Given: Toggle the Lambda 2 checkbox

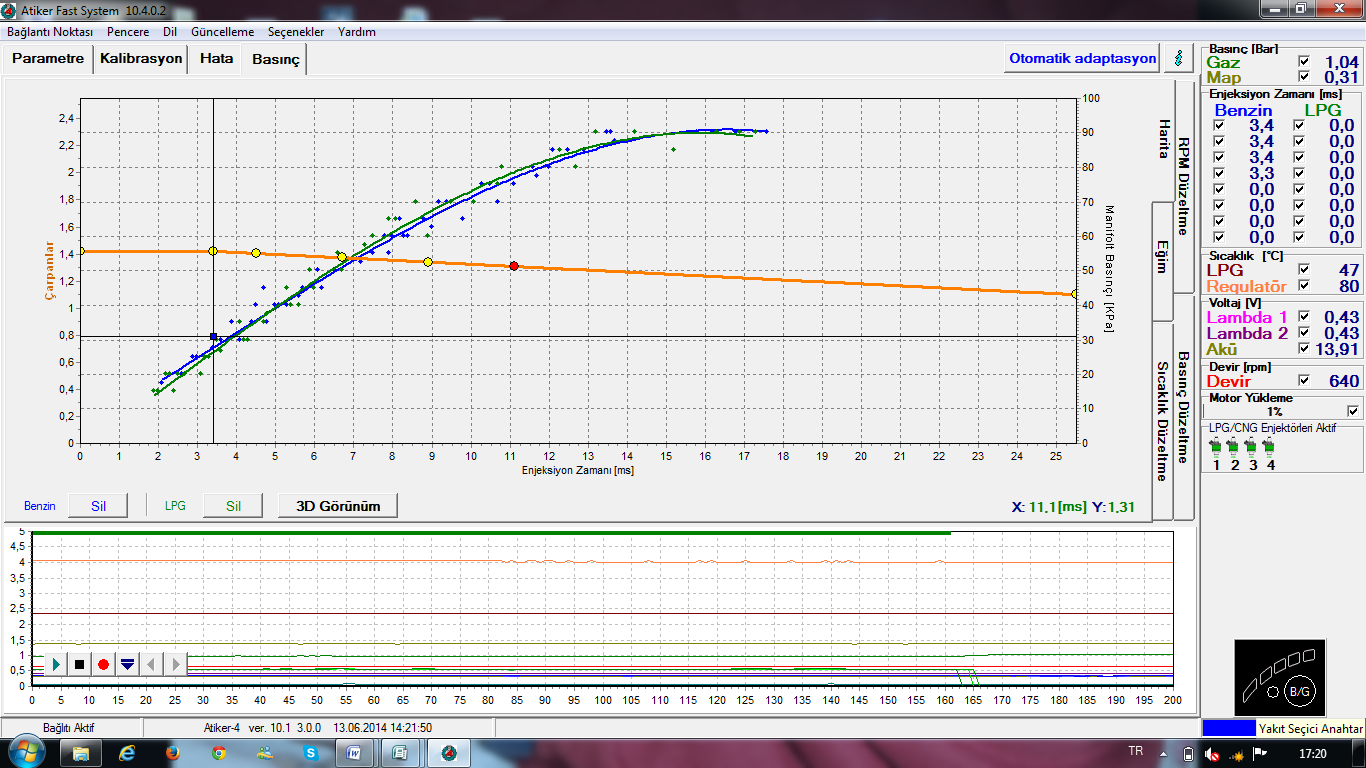Looking at the screenshot, I should (x=1303, y=333).
